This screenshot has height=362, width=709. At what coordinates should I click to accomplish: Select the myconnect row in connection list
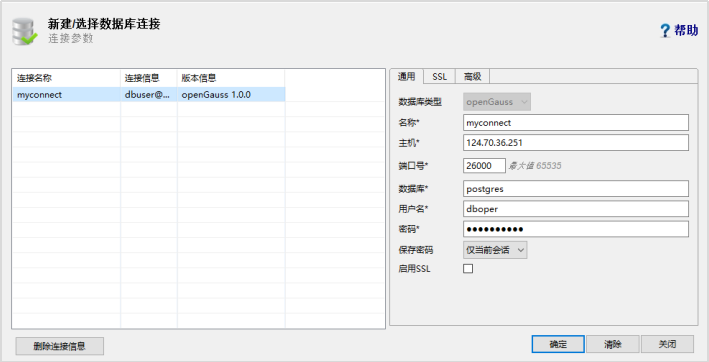click(149, 94)
